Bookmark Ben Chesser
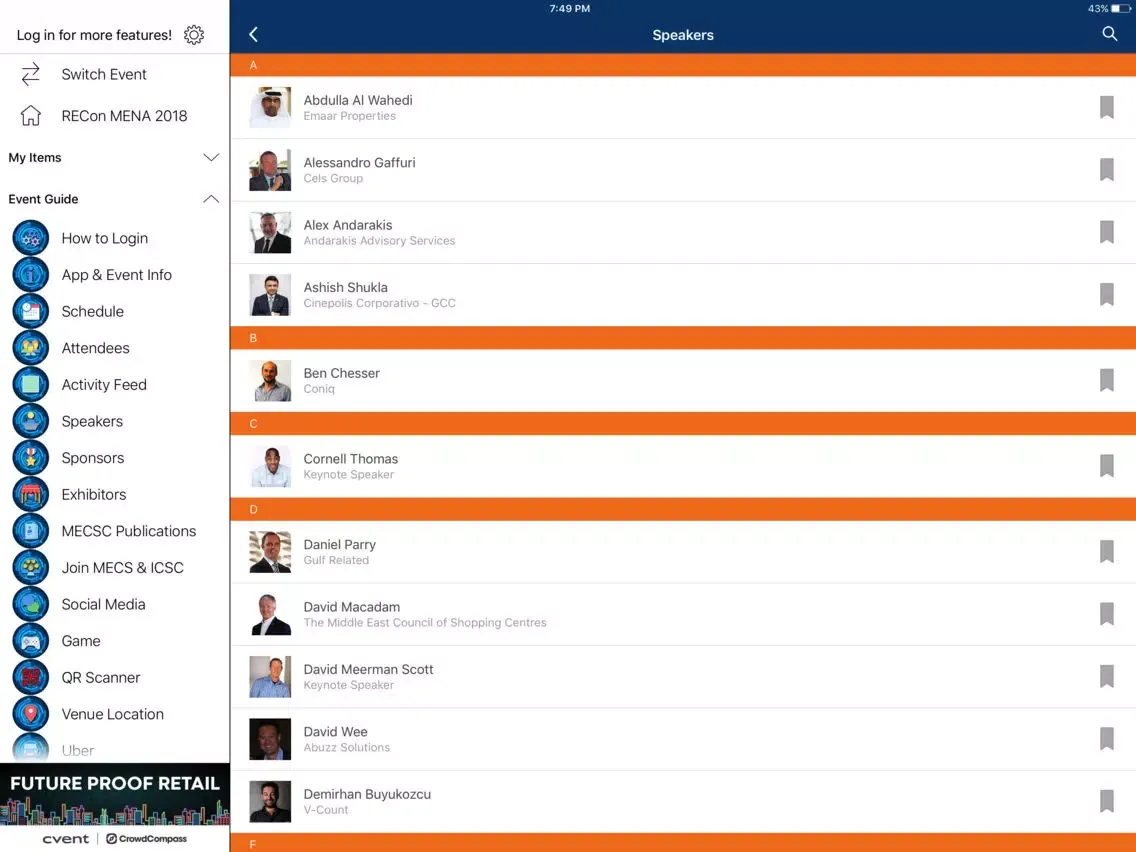 tap(1106, 380)
